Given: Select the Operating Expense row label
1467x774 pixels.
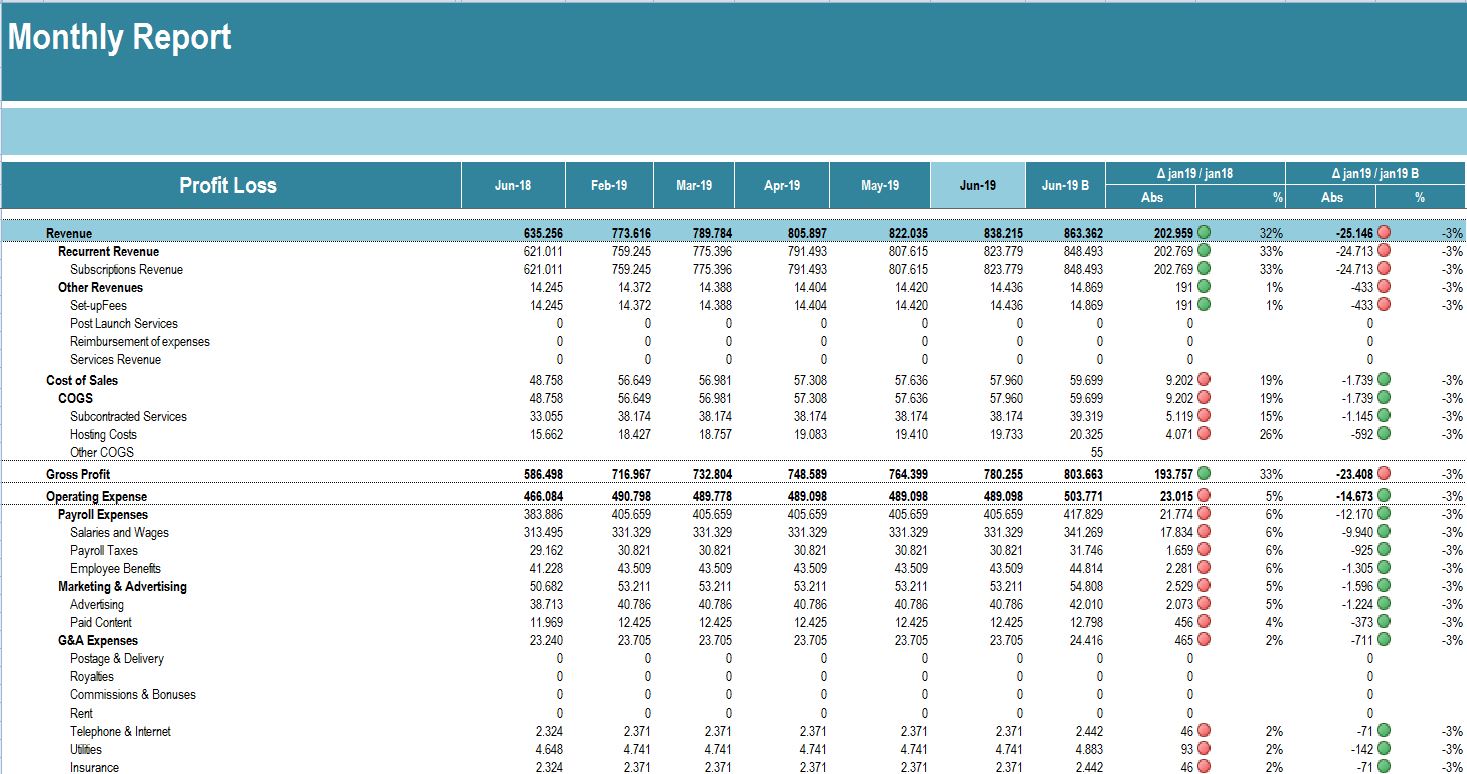Looking at the screenshot, I should [x=97, y=496].
